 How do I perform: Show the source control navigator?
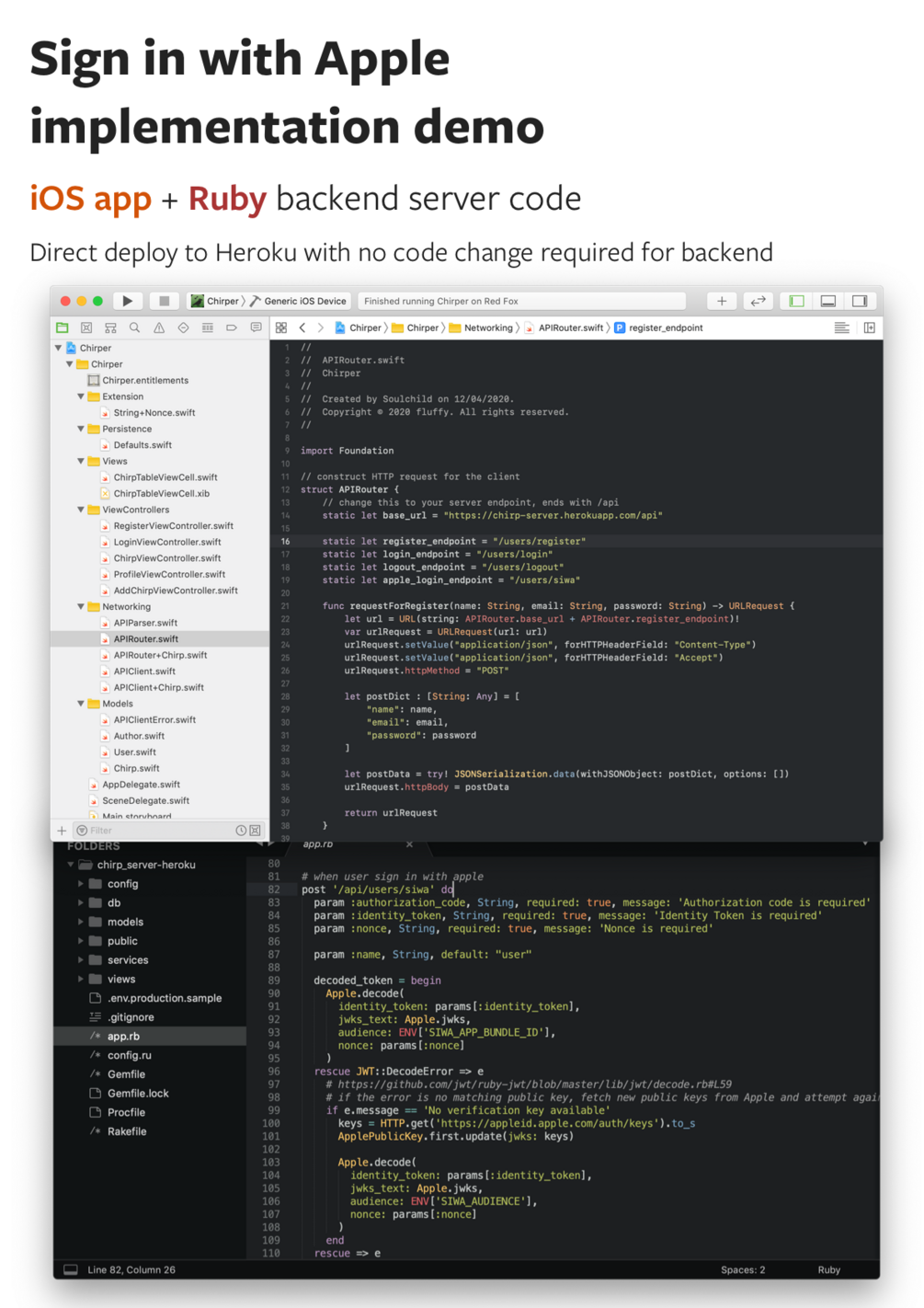coord(86,327)
